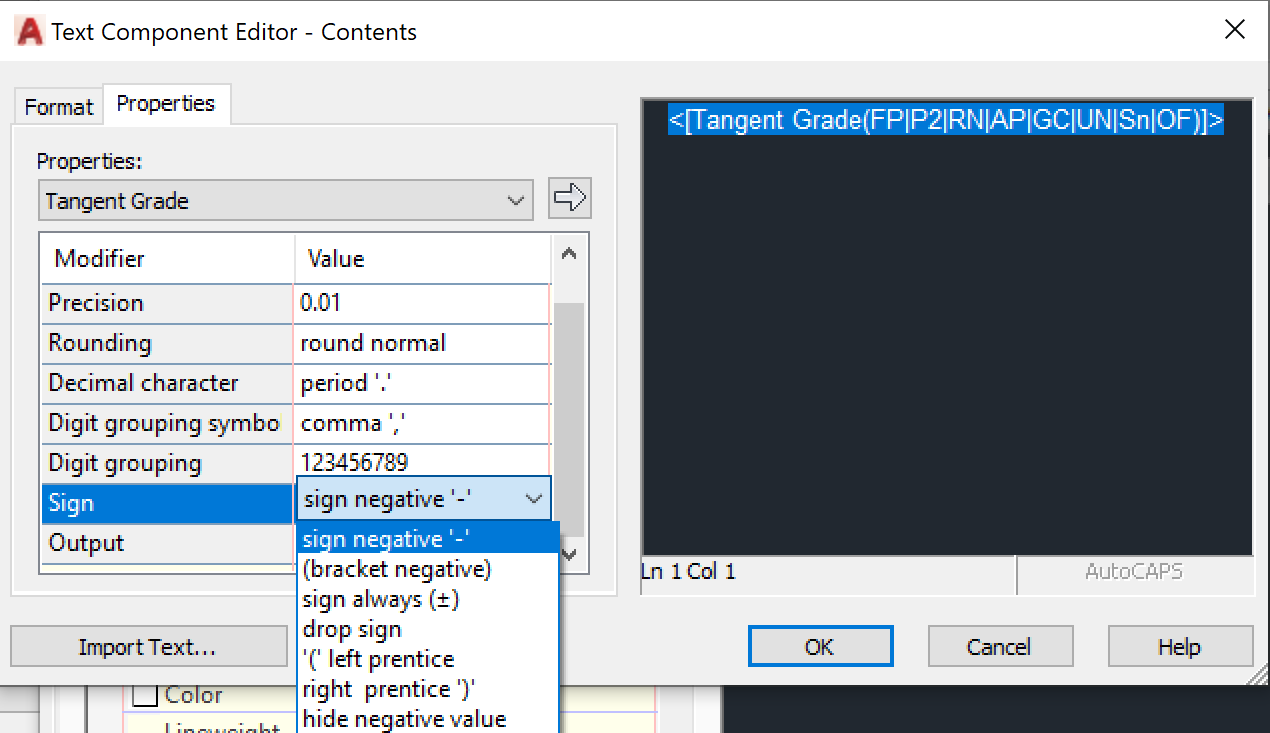Screen dimensions: 1270x733
Task: Select 'hide negative value' option
Action: click(x=404, y=718)
